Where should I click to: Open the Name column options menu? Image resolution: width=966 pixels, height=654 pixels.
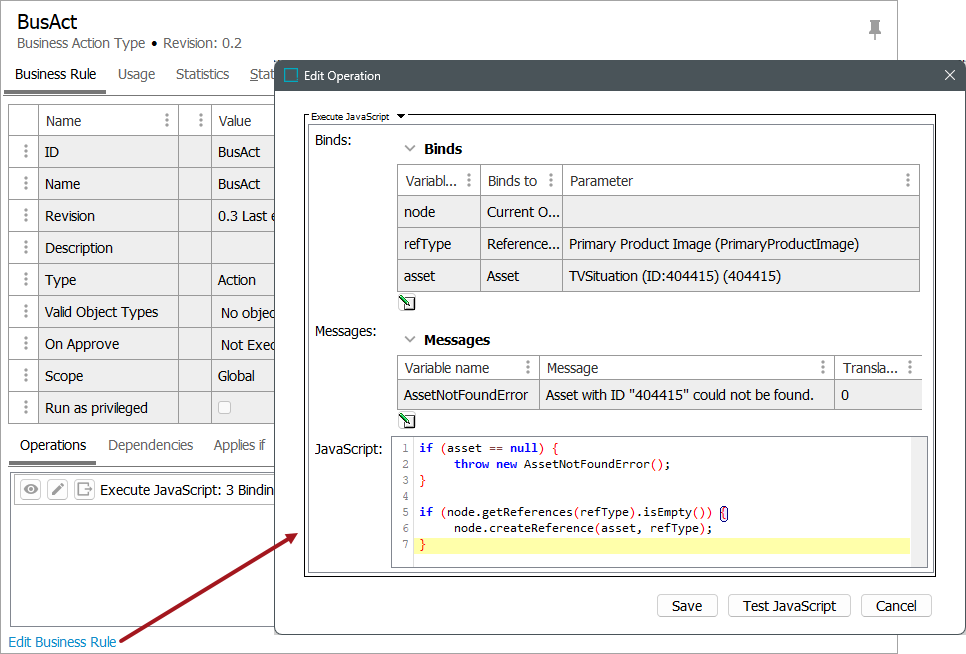(166, 121)
